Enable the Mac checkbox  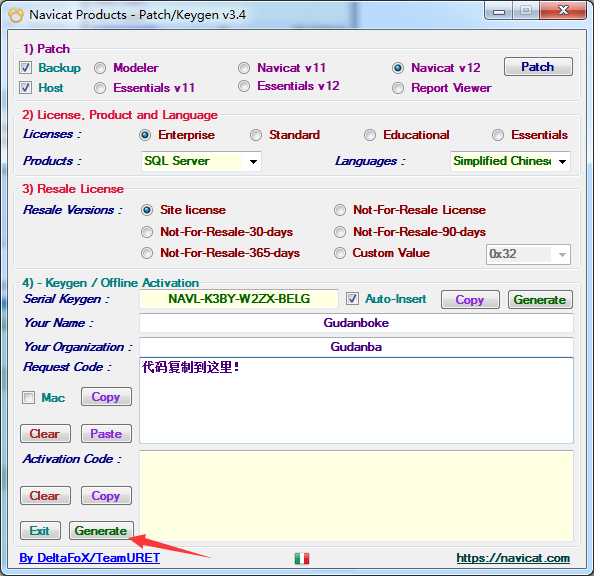(x=28, y=398)
